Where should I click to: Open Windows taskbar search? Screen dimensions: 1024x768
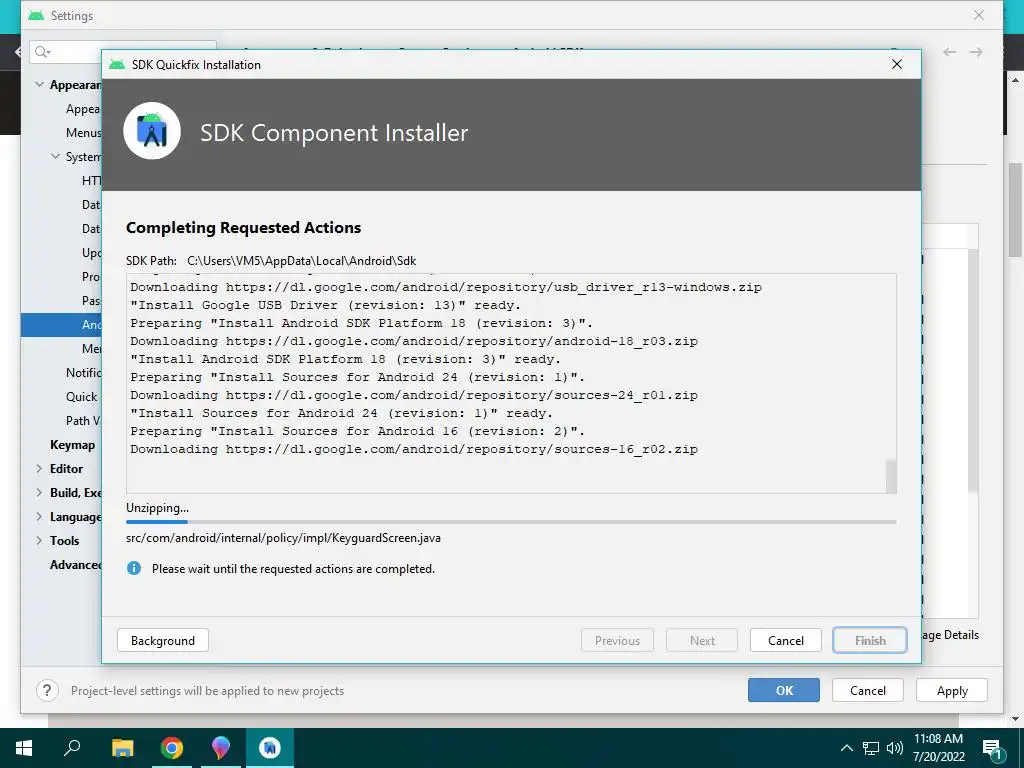point(72,748)
